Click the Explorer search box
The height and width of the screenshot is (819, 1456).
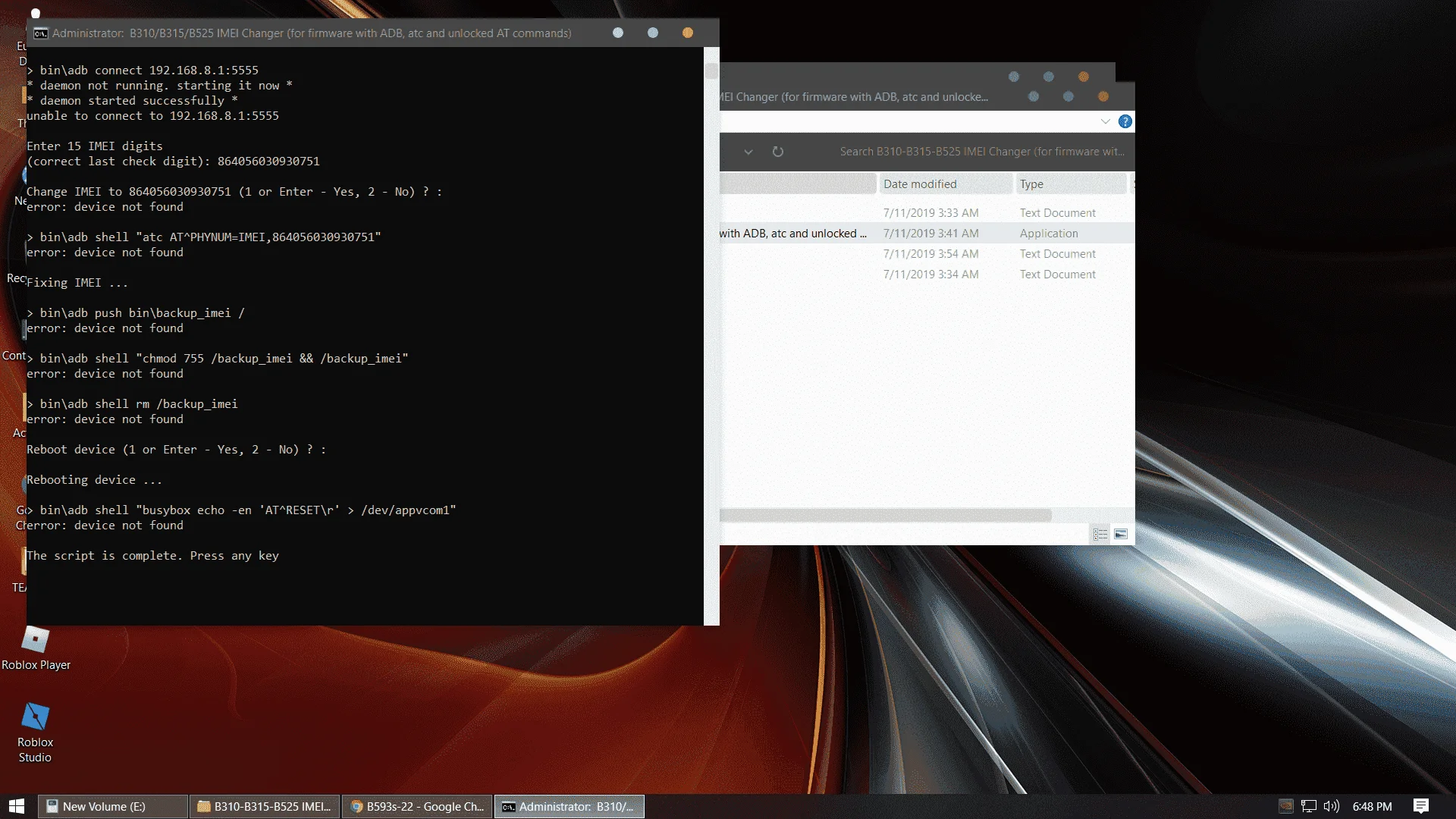click(981, 152)
